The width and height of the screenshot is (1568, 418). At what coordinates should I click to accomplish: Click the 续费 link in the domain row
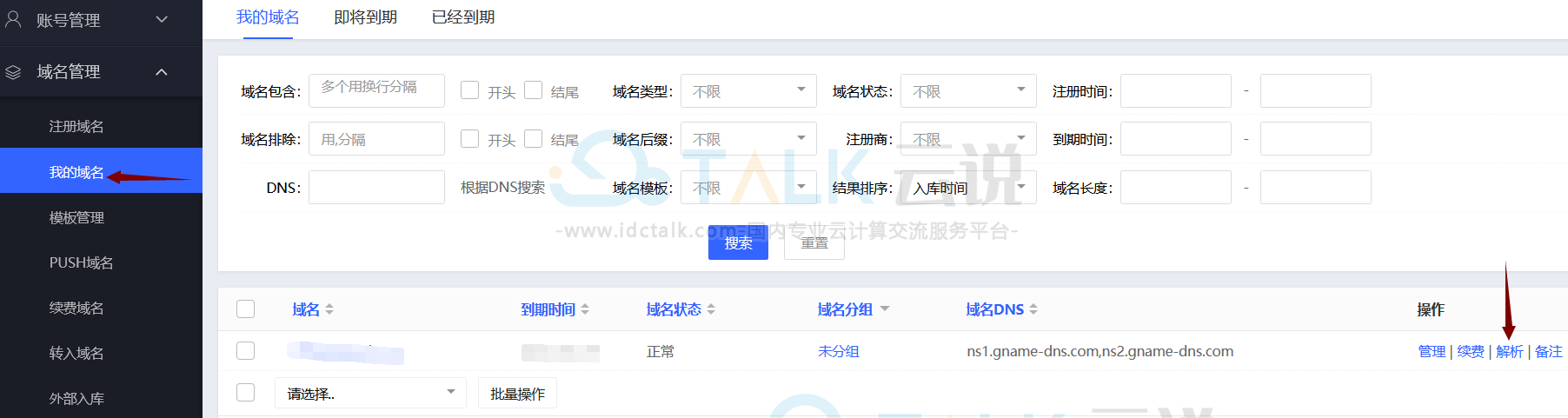1471,351
